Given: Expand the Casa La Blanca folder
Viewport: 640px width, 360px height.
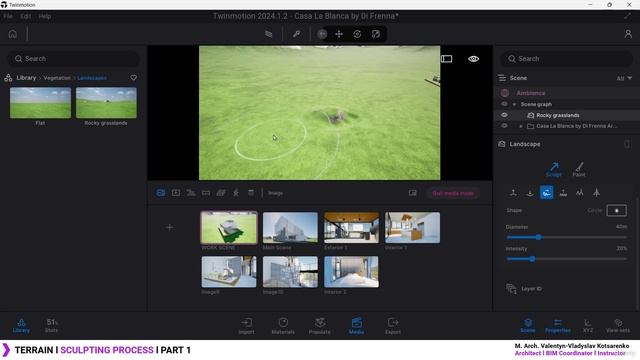Looking at the screenshot, I should pyautogui.click(x=521, y=127).
